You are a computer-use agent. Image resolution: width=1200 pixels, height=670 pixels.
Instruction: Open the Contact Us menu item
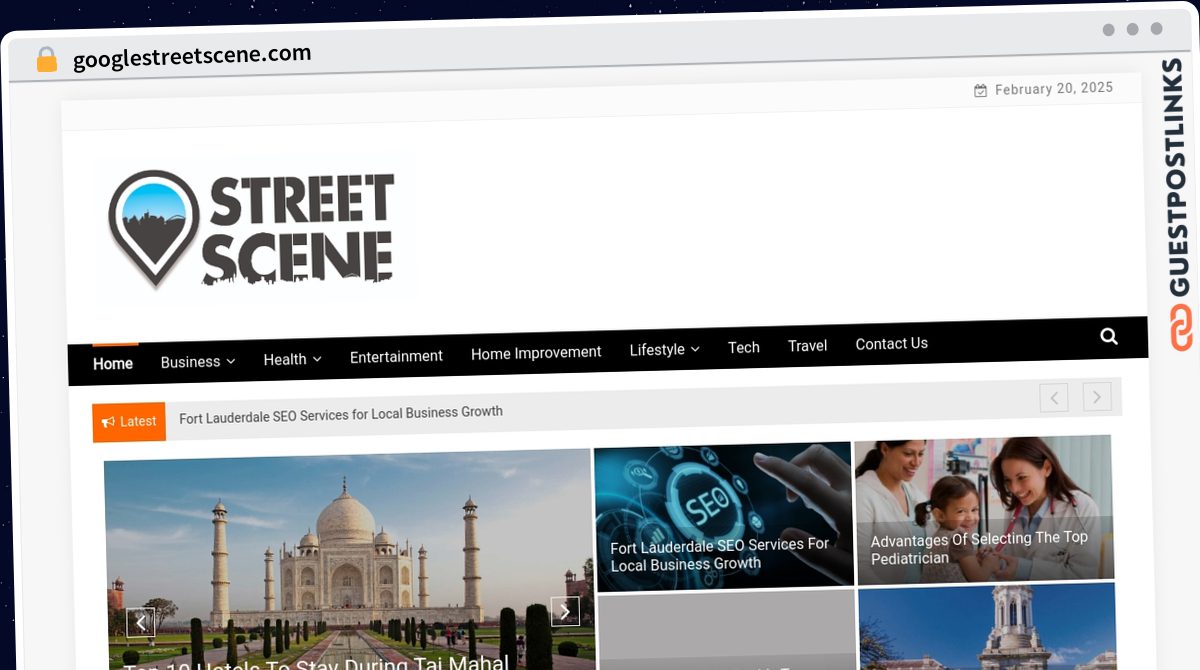(892, 343)
